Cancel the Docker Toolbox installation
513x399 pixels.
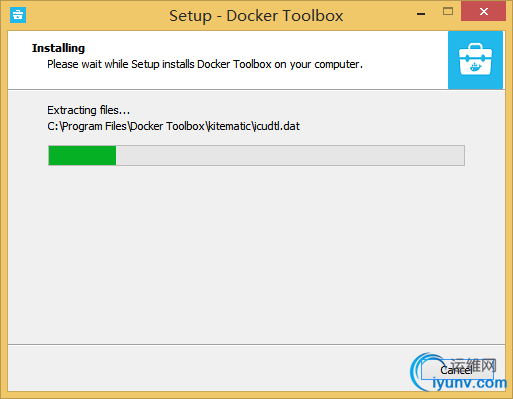coord(456,370)
